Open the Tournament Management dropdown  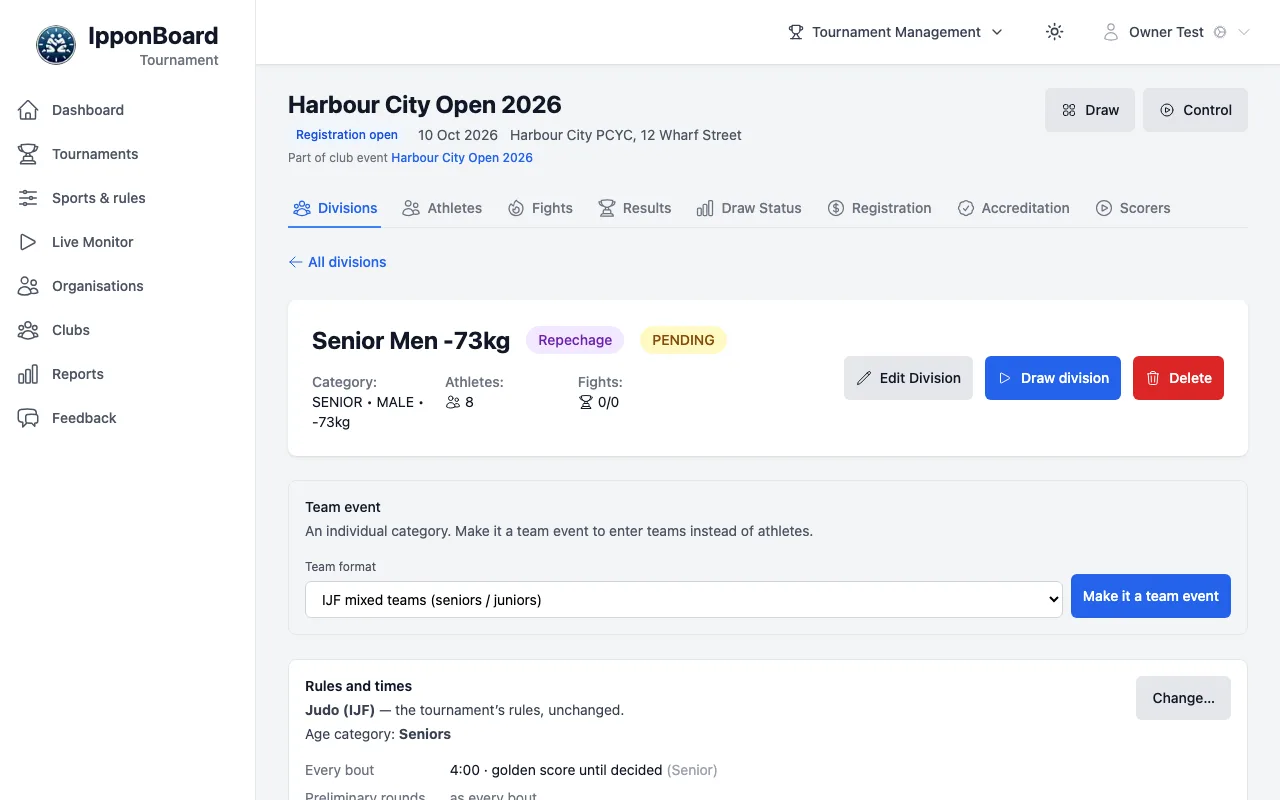point(896,32)
